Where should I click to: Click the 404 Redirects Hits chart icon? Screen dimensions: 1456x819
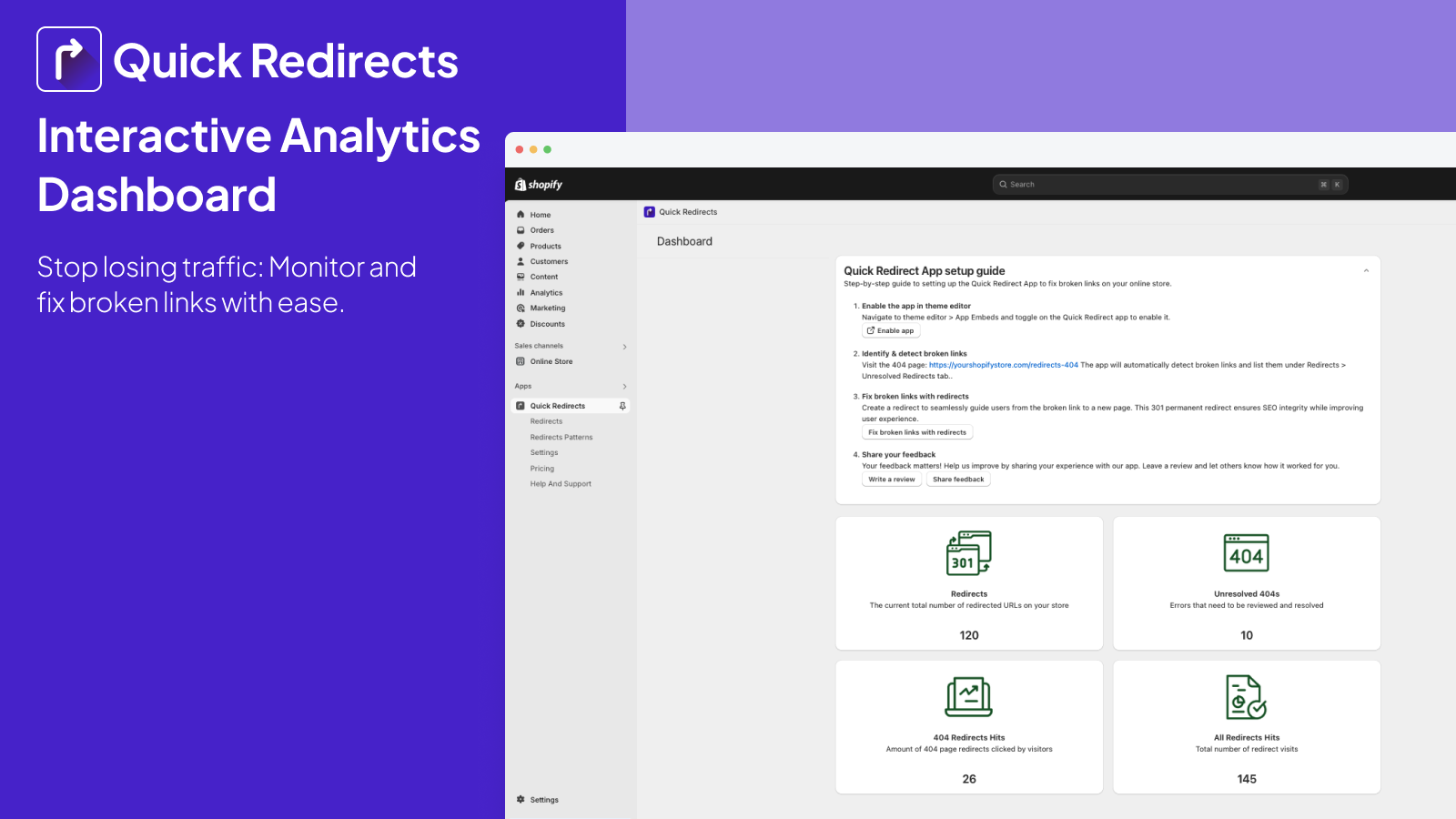pos(969,697)
